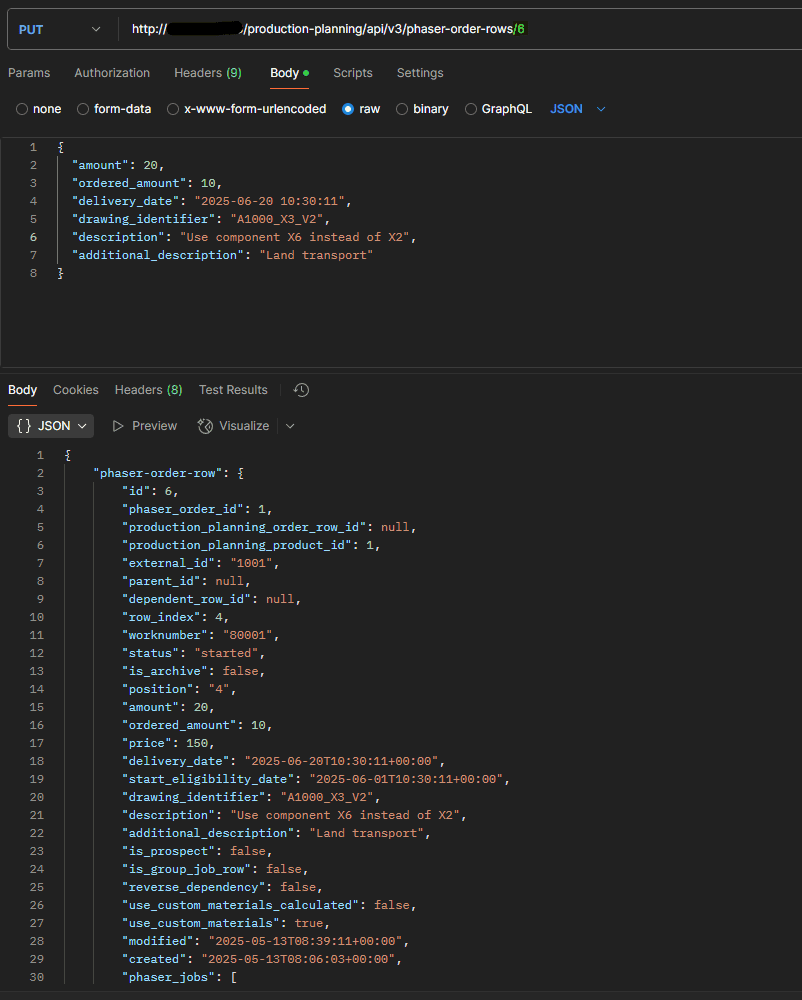Open the response Cookies tab

[76, 390]
